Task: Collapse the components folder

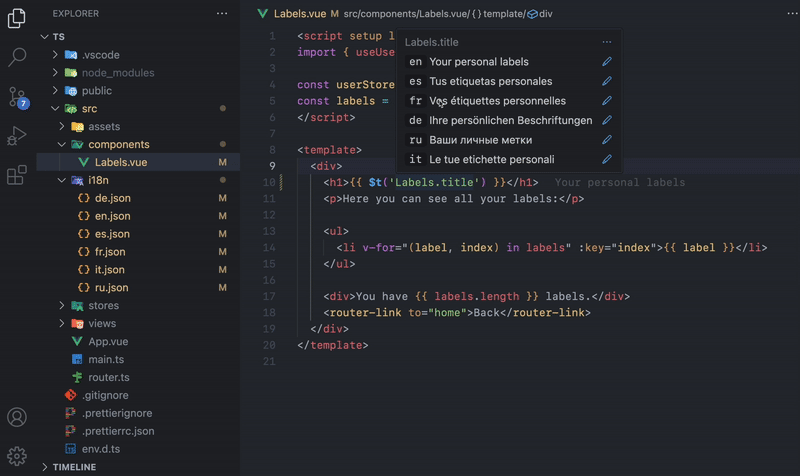Action: click(62, 144)
